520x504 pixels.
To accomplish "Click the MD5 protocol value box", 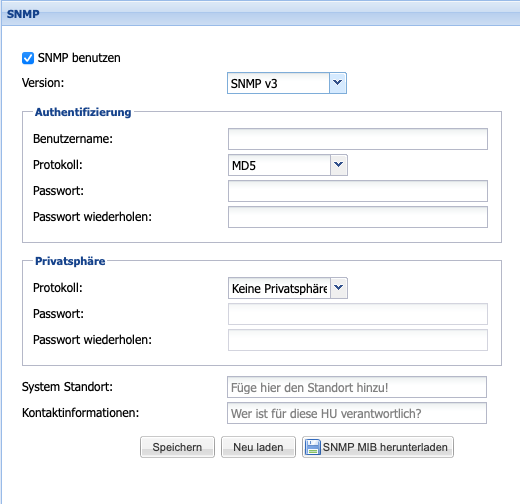I will pyautogui.click(x=279, y=165).
